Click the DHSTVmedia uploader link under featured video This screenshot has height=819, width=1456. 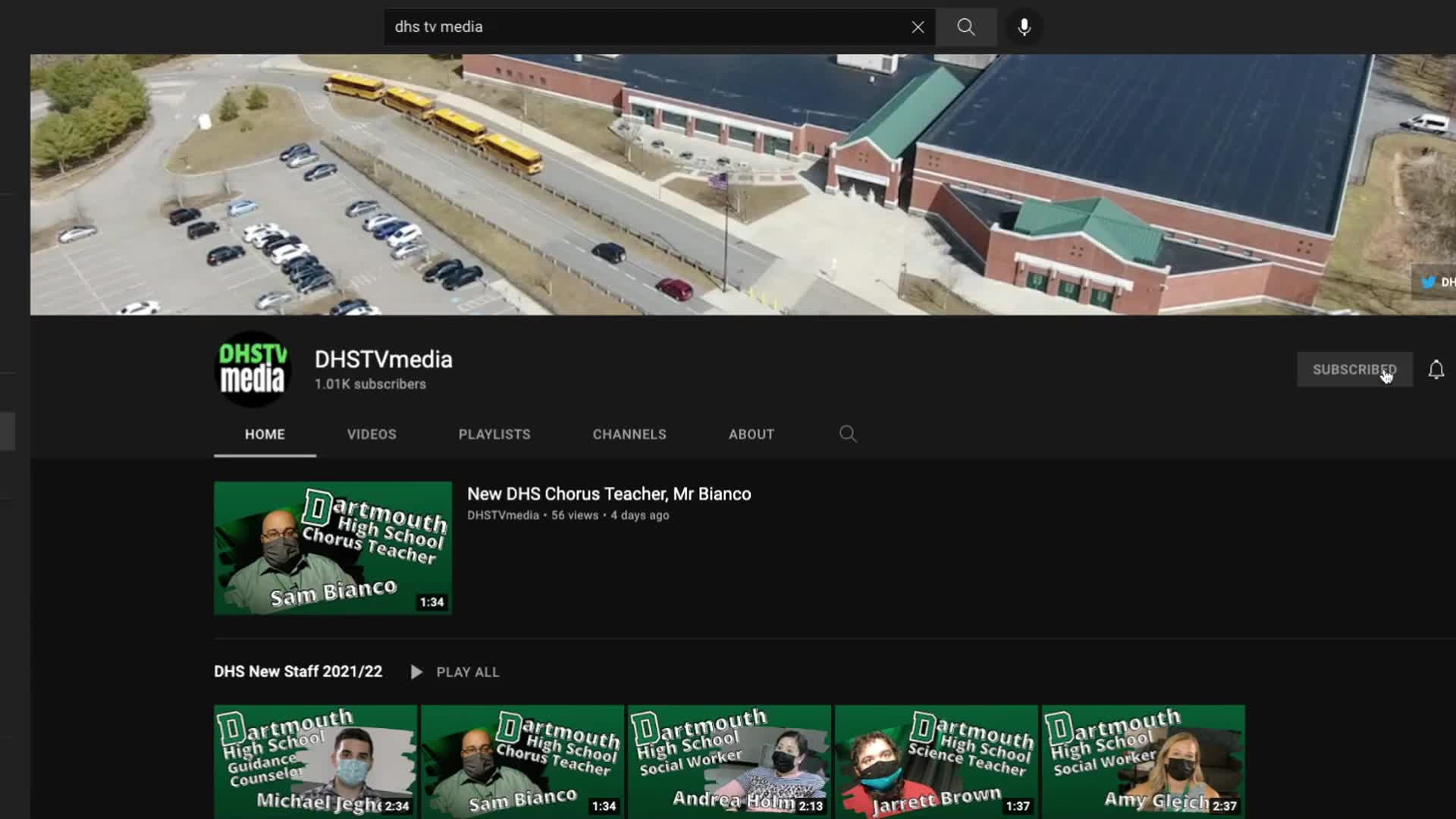point(503,516)
